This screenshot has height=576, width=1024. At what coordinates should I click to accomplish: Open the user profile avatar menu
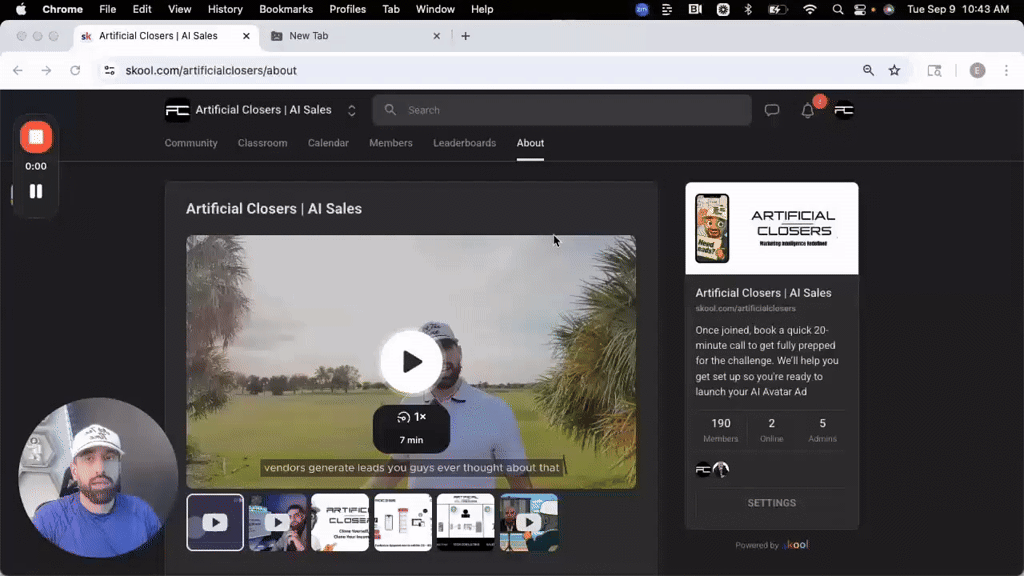[844, 110]
